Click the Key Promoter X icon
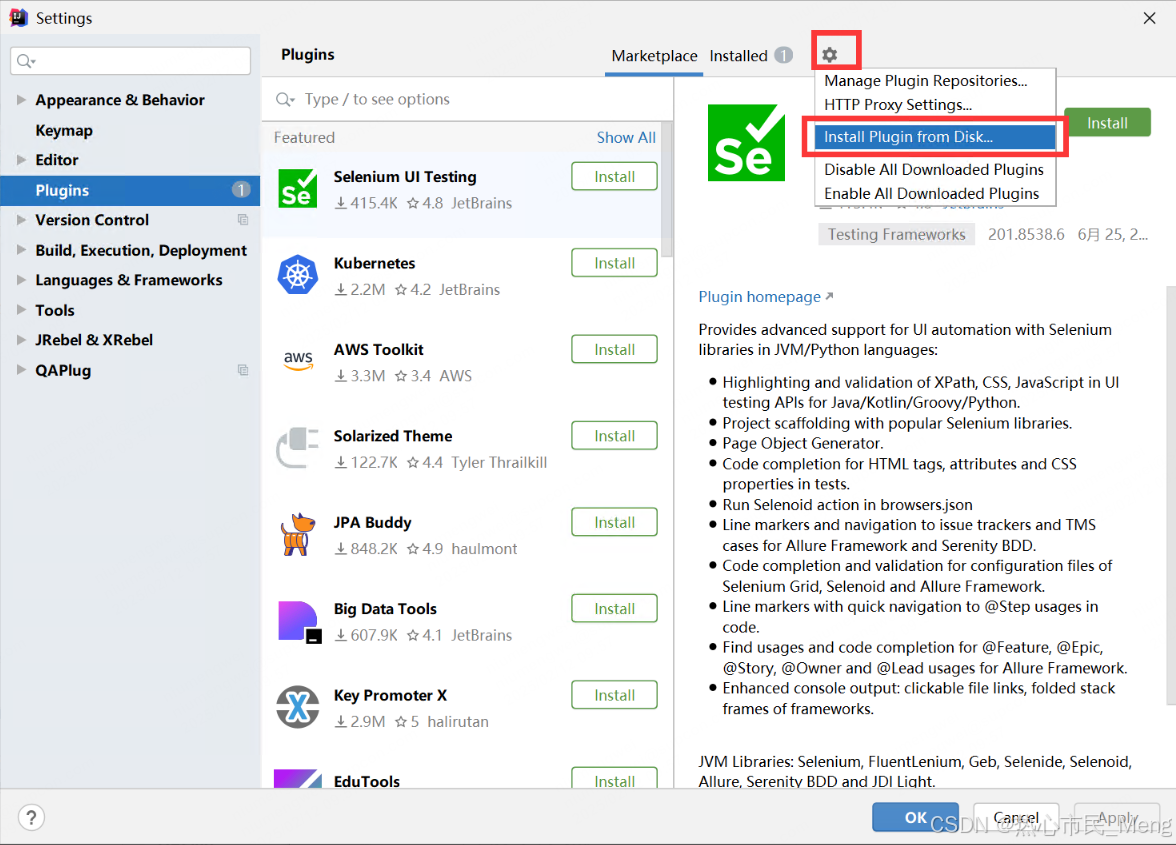 (298, 706)
